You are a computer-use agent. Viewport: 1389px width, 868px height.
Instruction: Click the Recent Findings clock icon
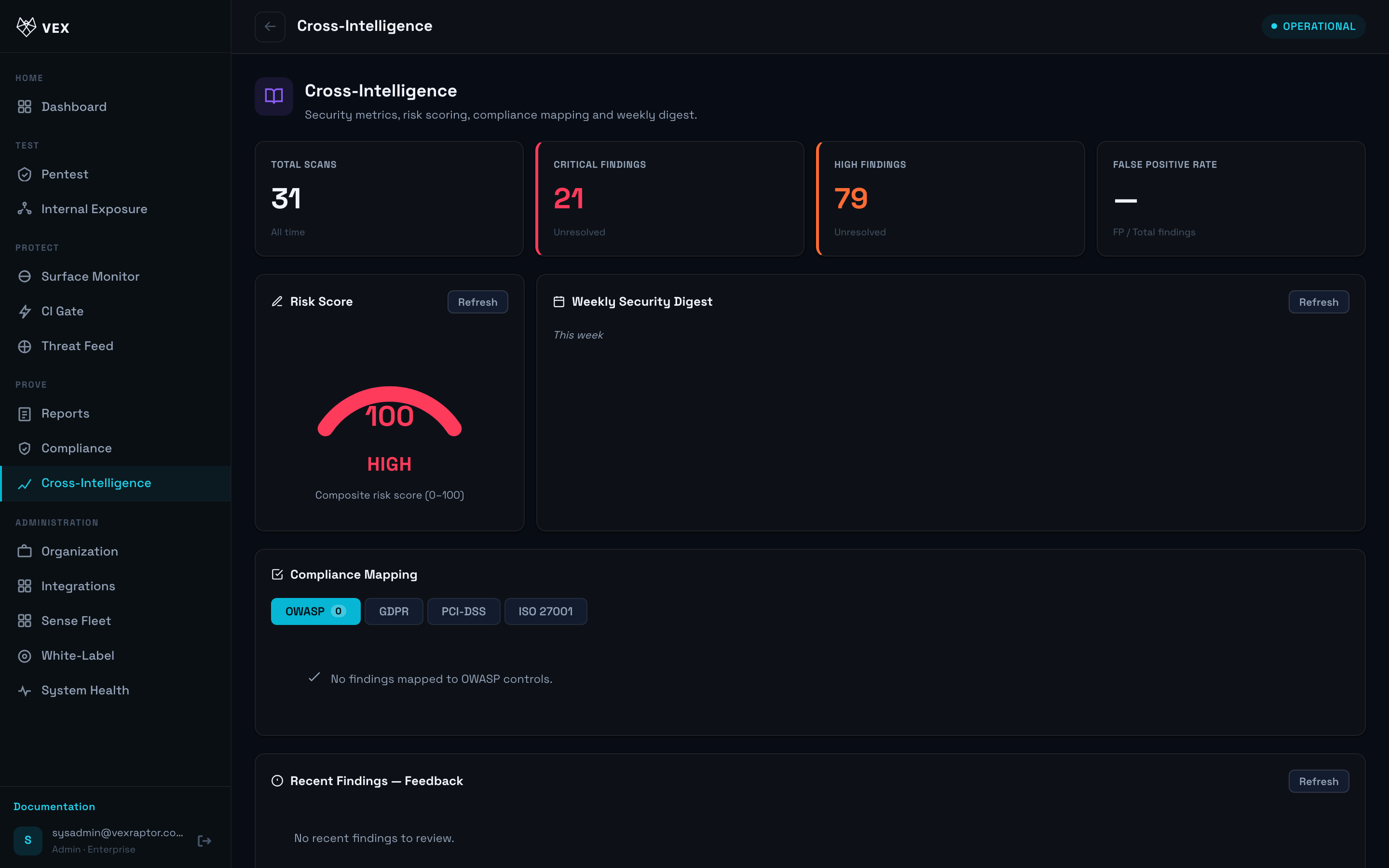277,781
